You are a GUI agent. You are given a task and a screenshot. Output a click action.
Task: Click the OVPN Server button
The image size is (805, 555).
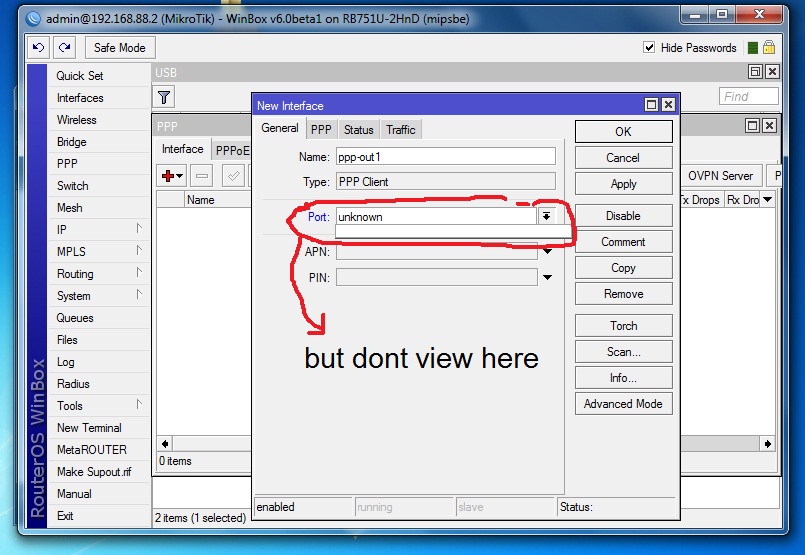720,176
